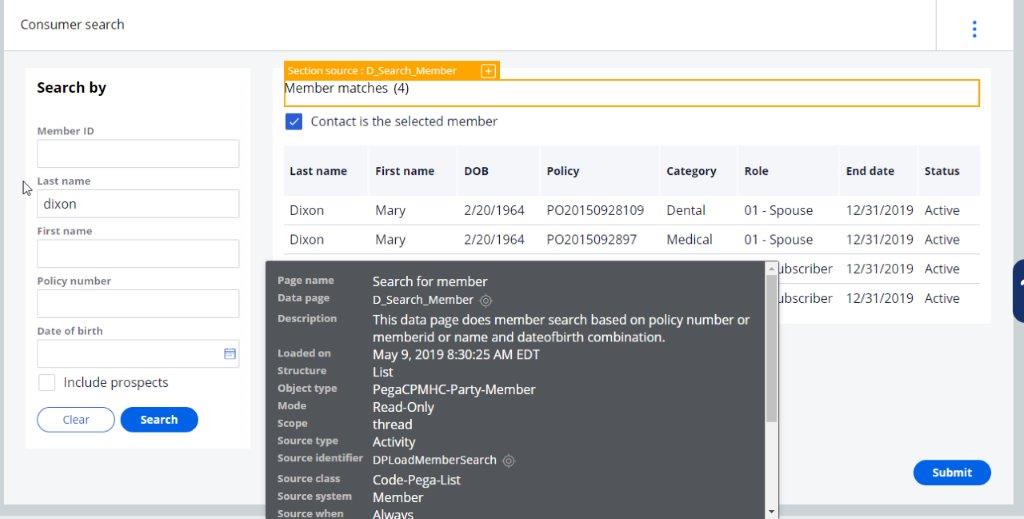The width and height of the screenshot is (1024, 519).
Task: Click the Section source D_Search_Member label
Action: (x=372, y=71)
